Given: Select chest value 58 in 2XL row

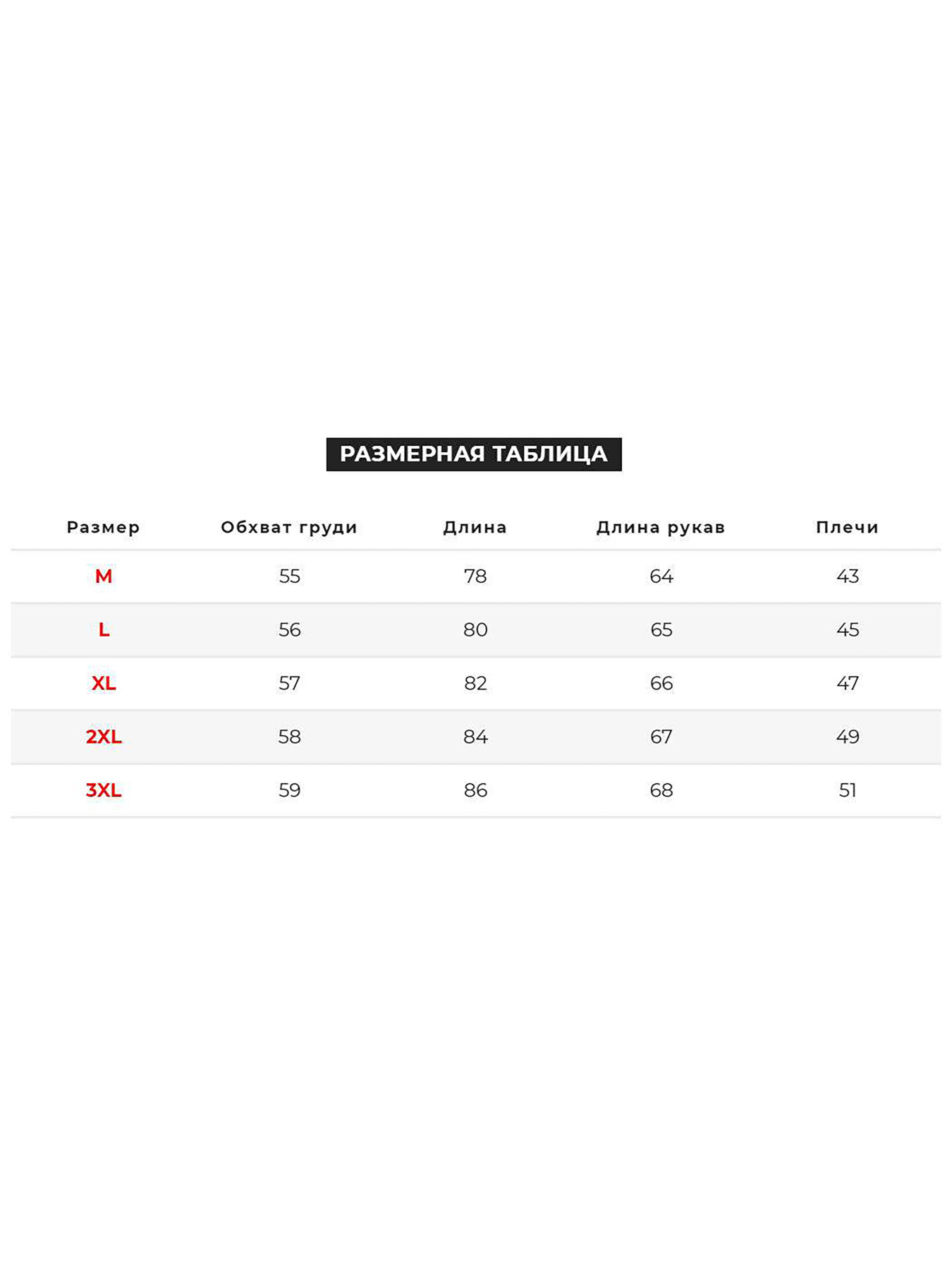Looking at the screenshot, I should [289, 737].
